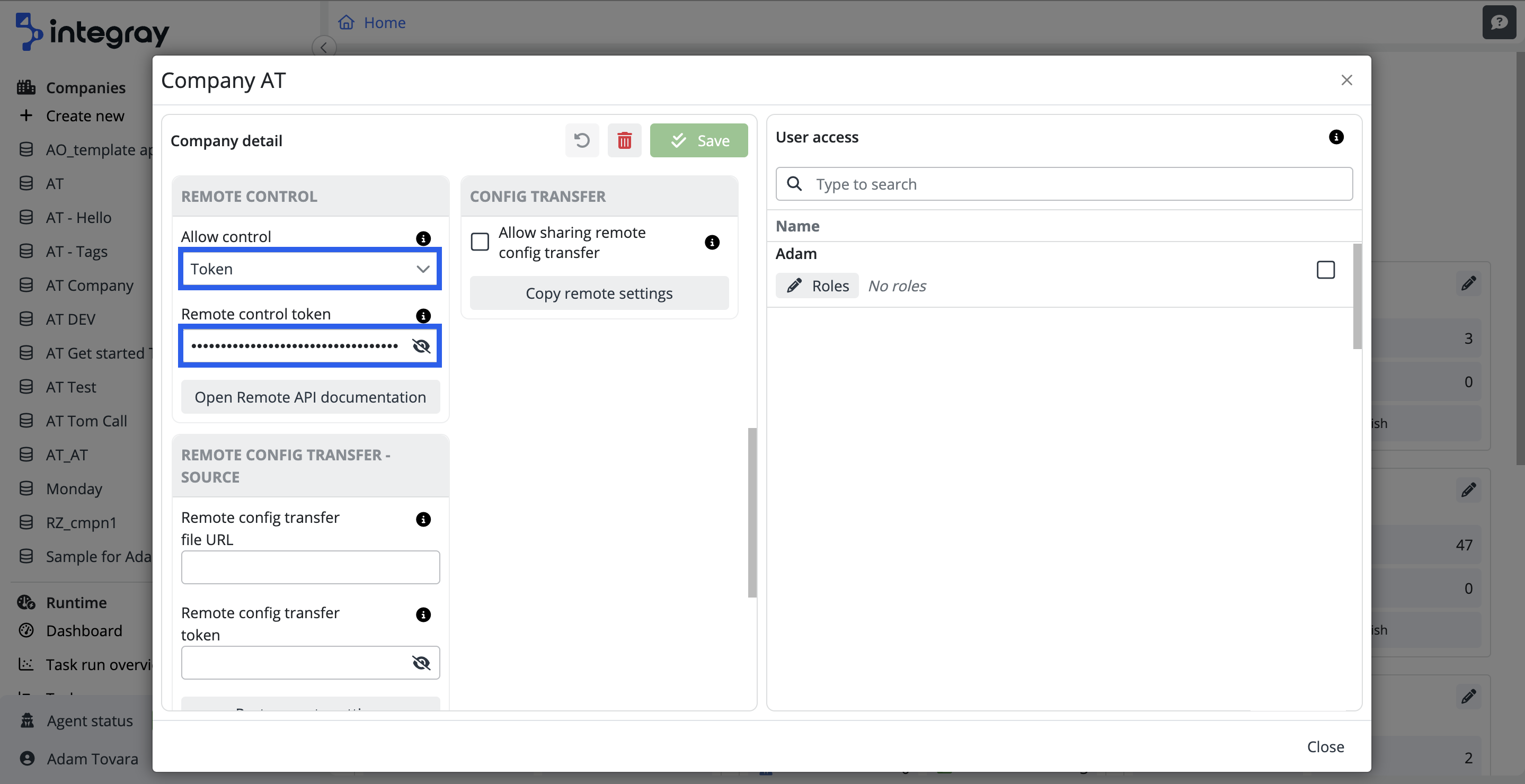Click info icon beside Remote control token
This screenshot has height=784, width=1525.
coord(423,315)
